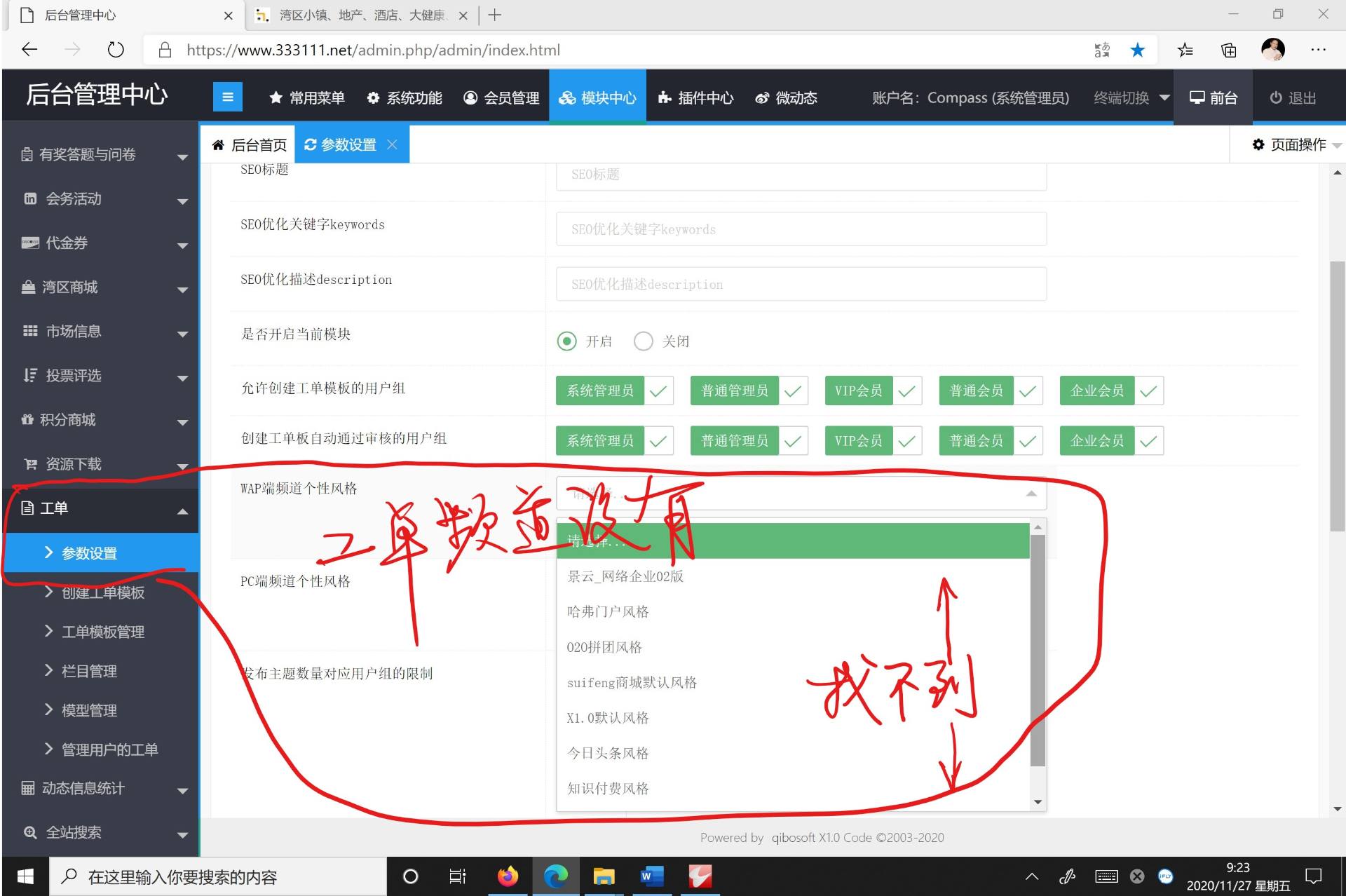Choose 今日头条风格 from the dropdown list
The image size is (1346, 896).
pos(608,753)
